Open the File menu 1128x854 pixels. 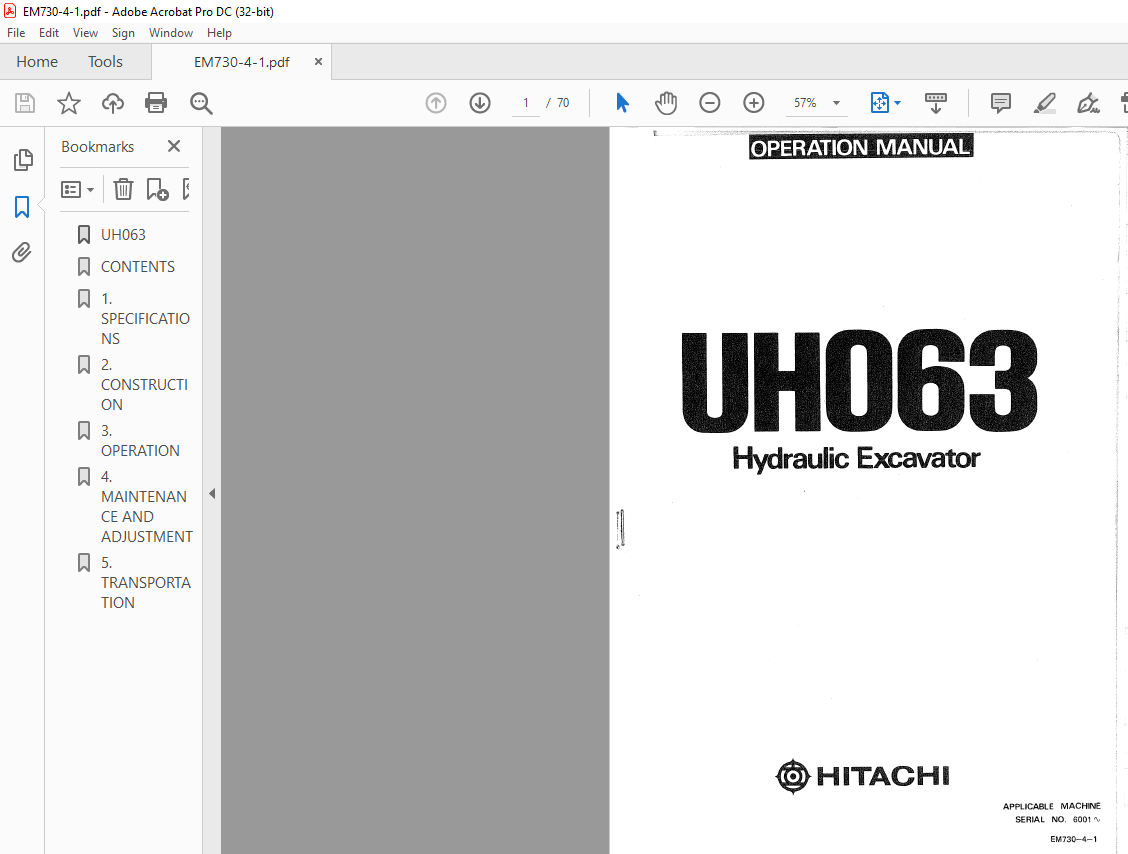tap(16, 33)
